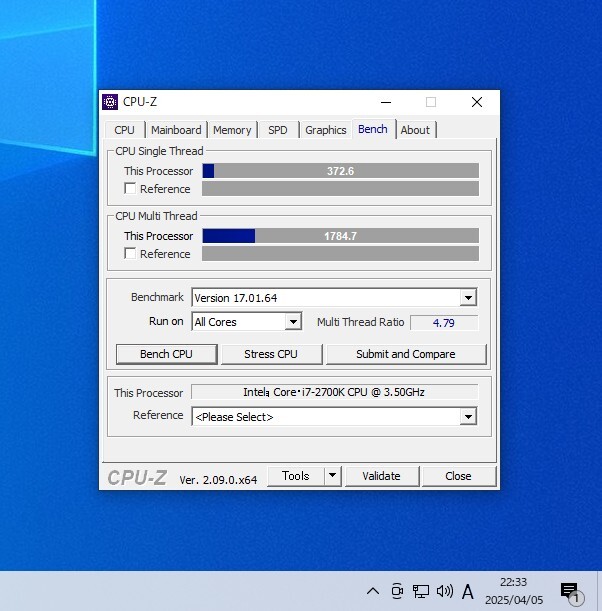The height and width of the screenshot is (611, 602).
Task: Expand the Benchmark version dropdown
Action: 468,298
